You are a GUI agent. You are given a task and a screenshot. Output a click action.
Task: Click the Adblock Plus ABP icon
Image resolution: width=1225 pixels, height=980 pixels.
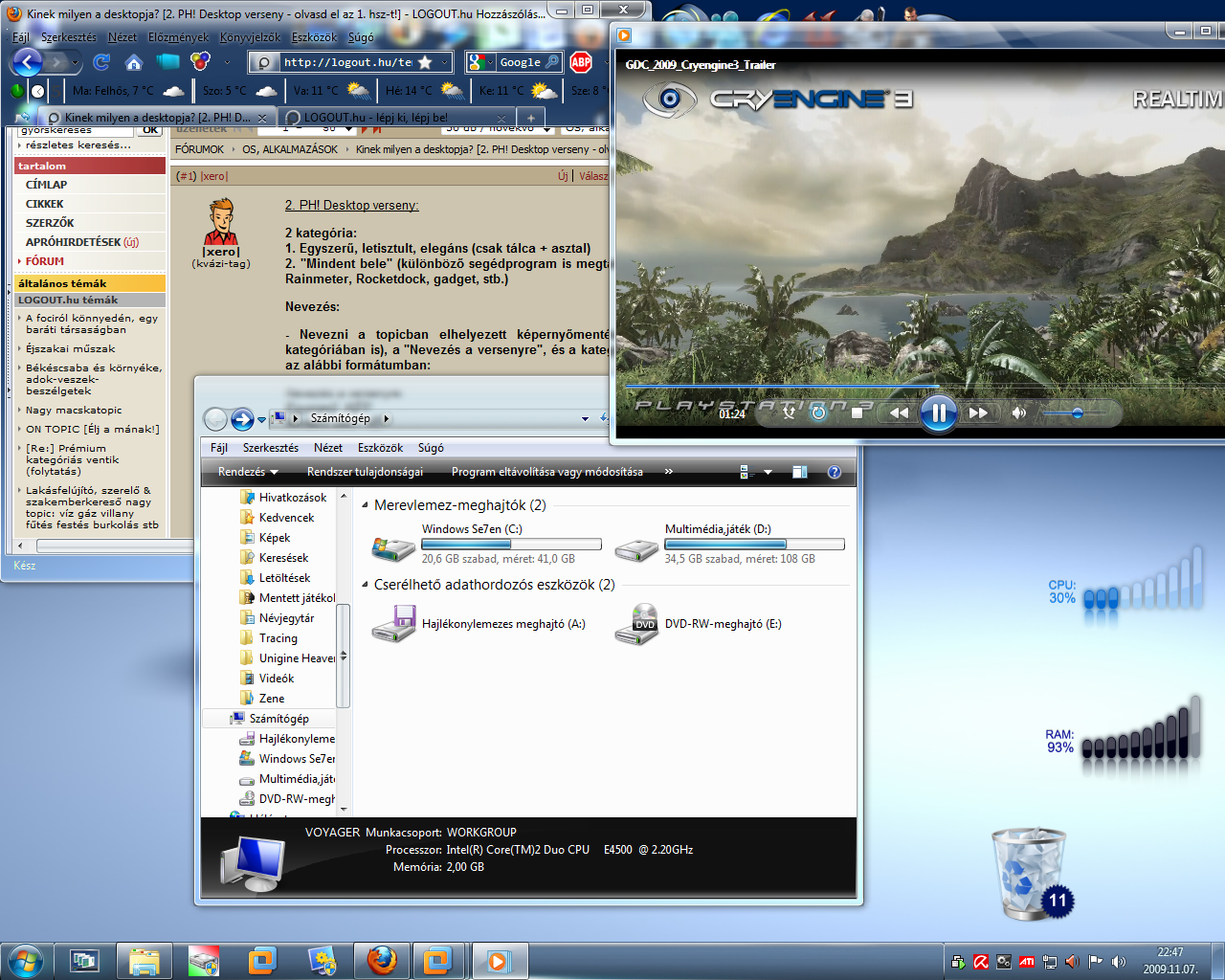(x=581, y=62)
